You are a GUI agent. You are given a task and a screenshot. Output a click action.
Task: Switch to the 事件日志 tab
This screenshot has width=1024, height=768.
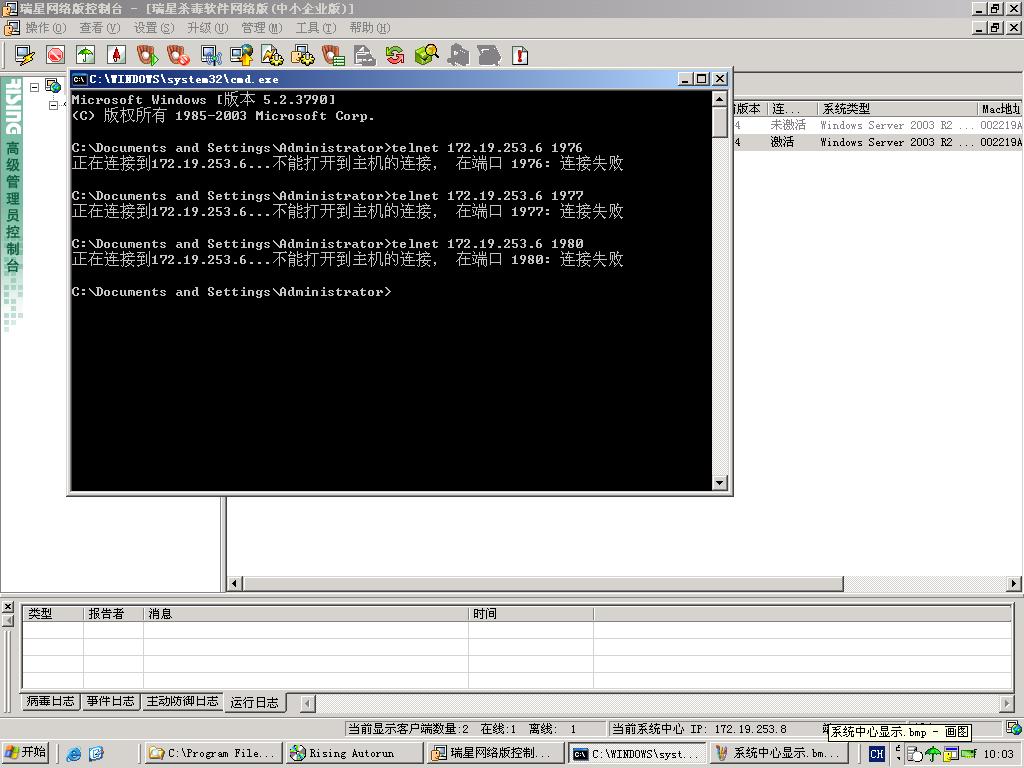point(110,701)
